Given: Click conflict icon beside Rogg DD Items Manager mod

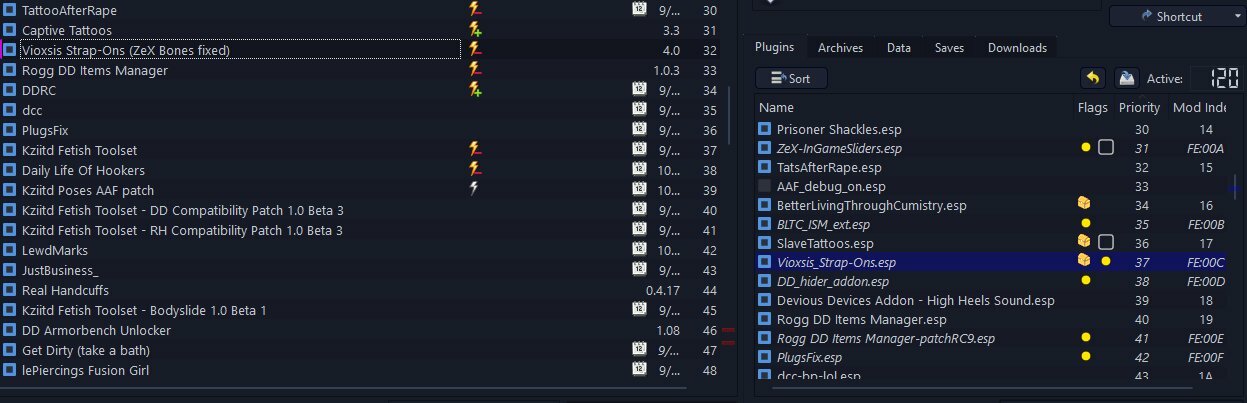Looking at the screenshot, I should tap(475, 70).
